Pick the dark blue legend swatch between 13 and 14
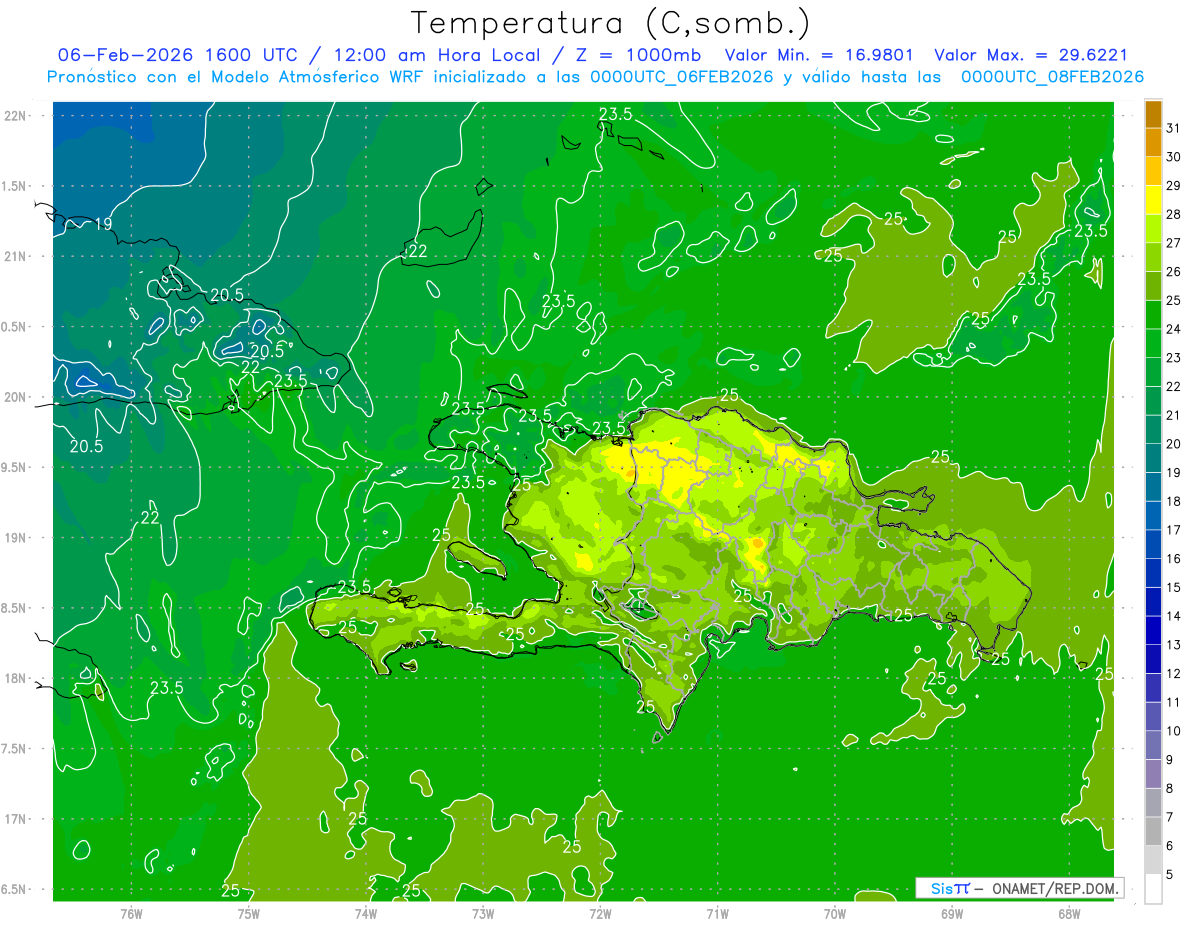Screen dimensions: 1200x927 [x=1153, y=630]
